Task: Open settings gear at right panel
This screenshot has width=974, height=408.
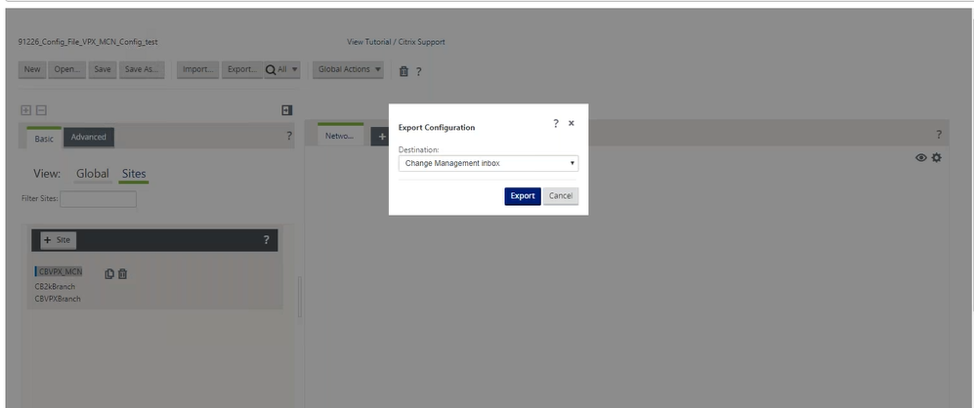Action: (937, 158)
